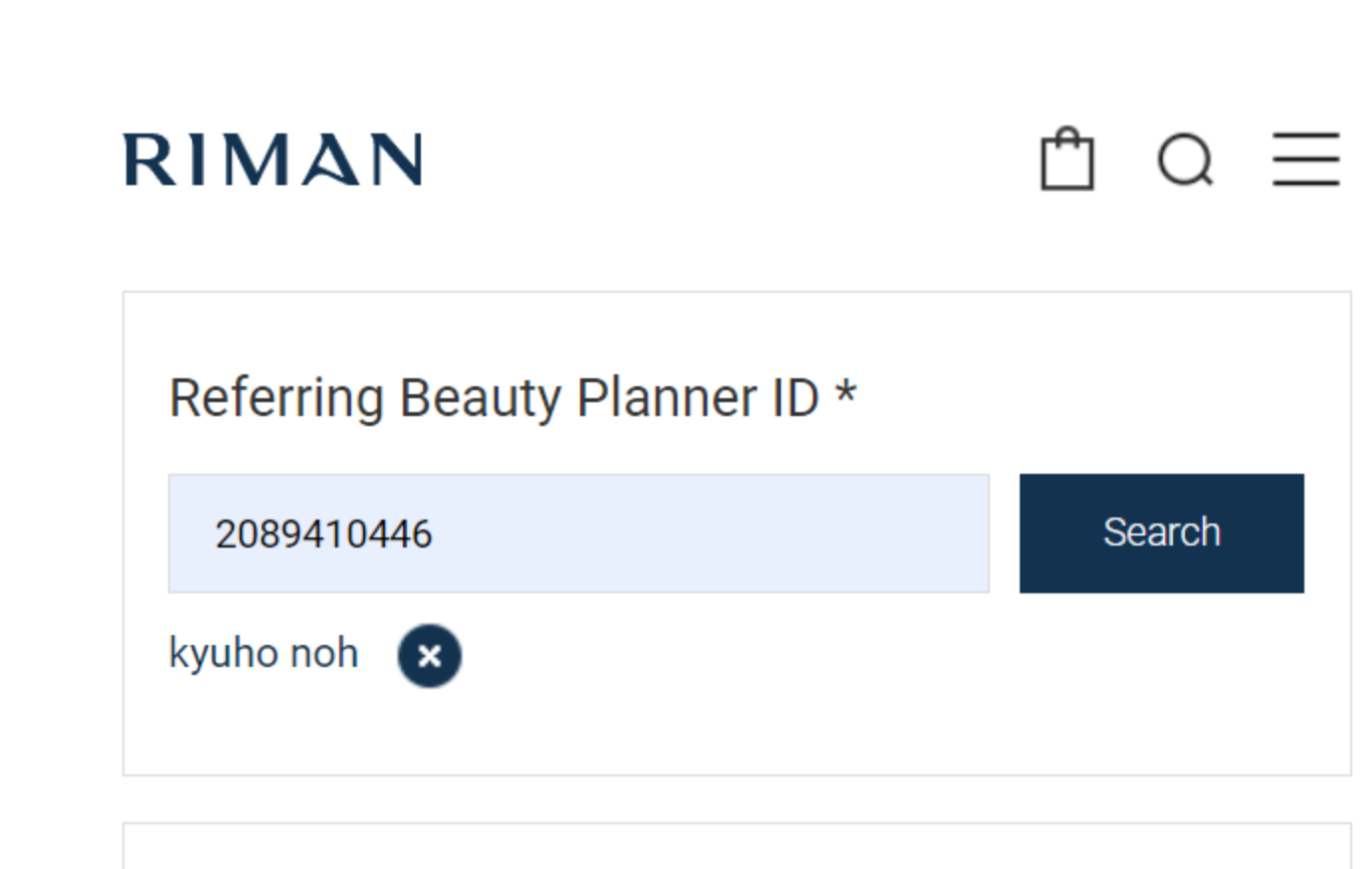Viewport: 1372px width, 869px height.
Task: Select the ID text 2089410446
Action: (323, 534)
